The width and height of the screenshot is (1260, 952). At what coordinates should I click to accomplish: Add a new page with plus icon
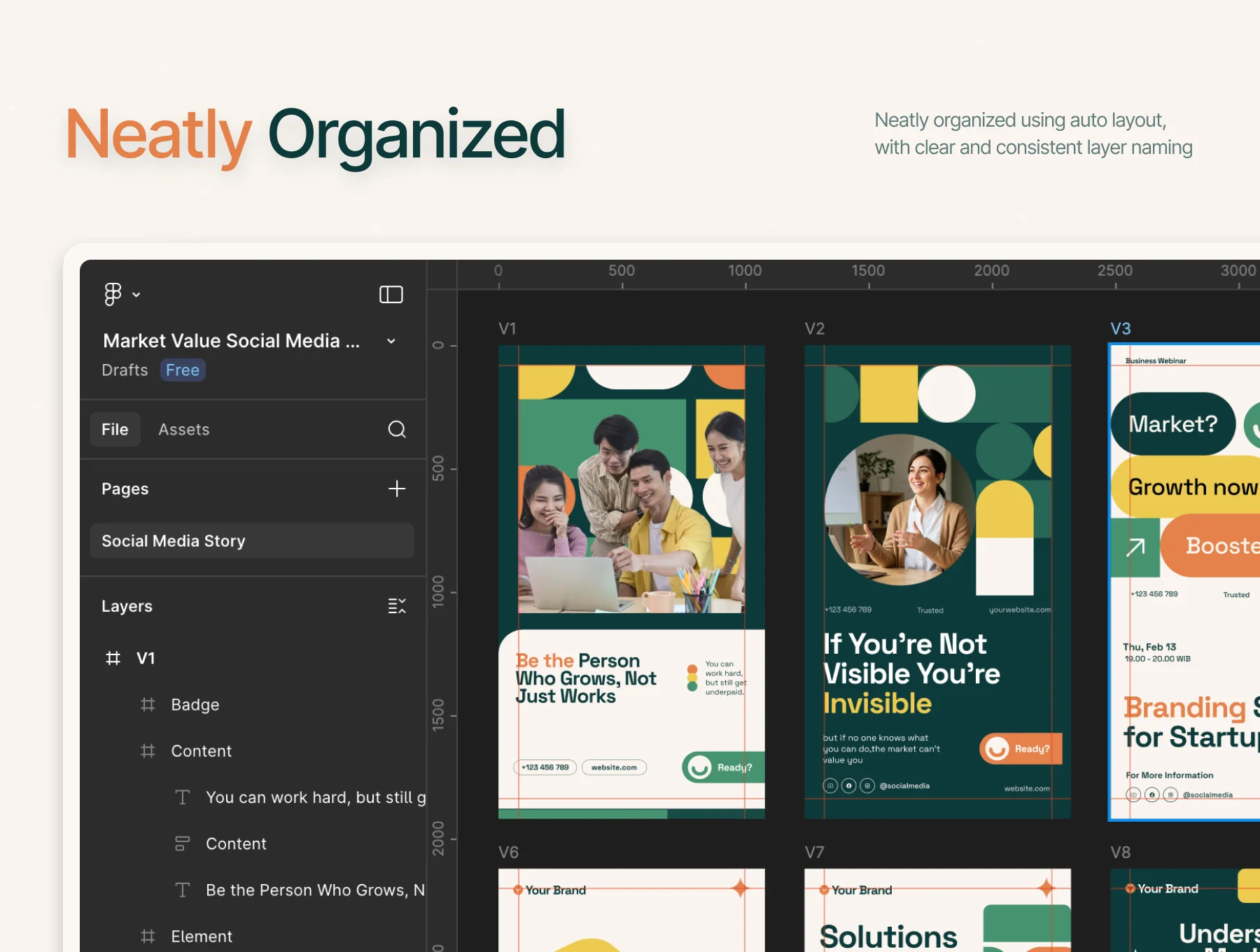[x=397, y=489]
